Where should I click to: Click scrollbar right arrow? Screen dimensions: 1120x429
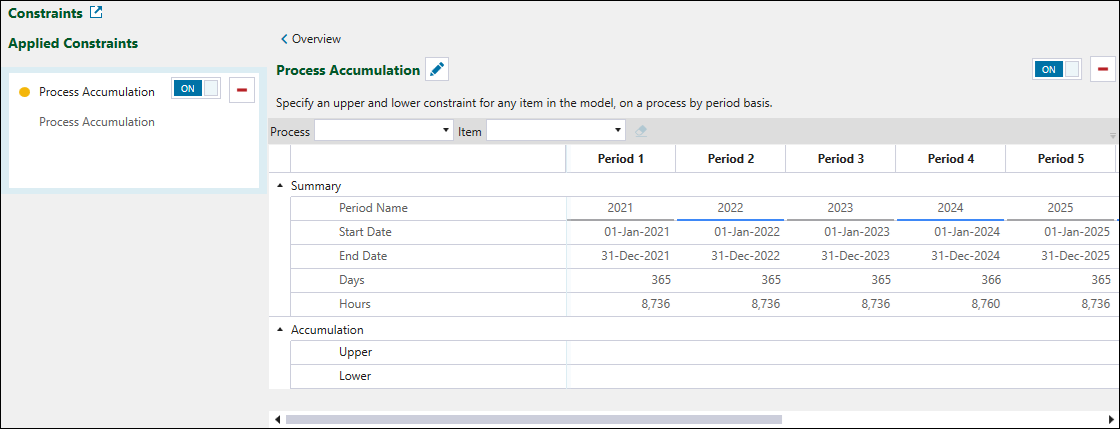[x=1111, y=420]
